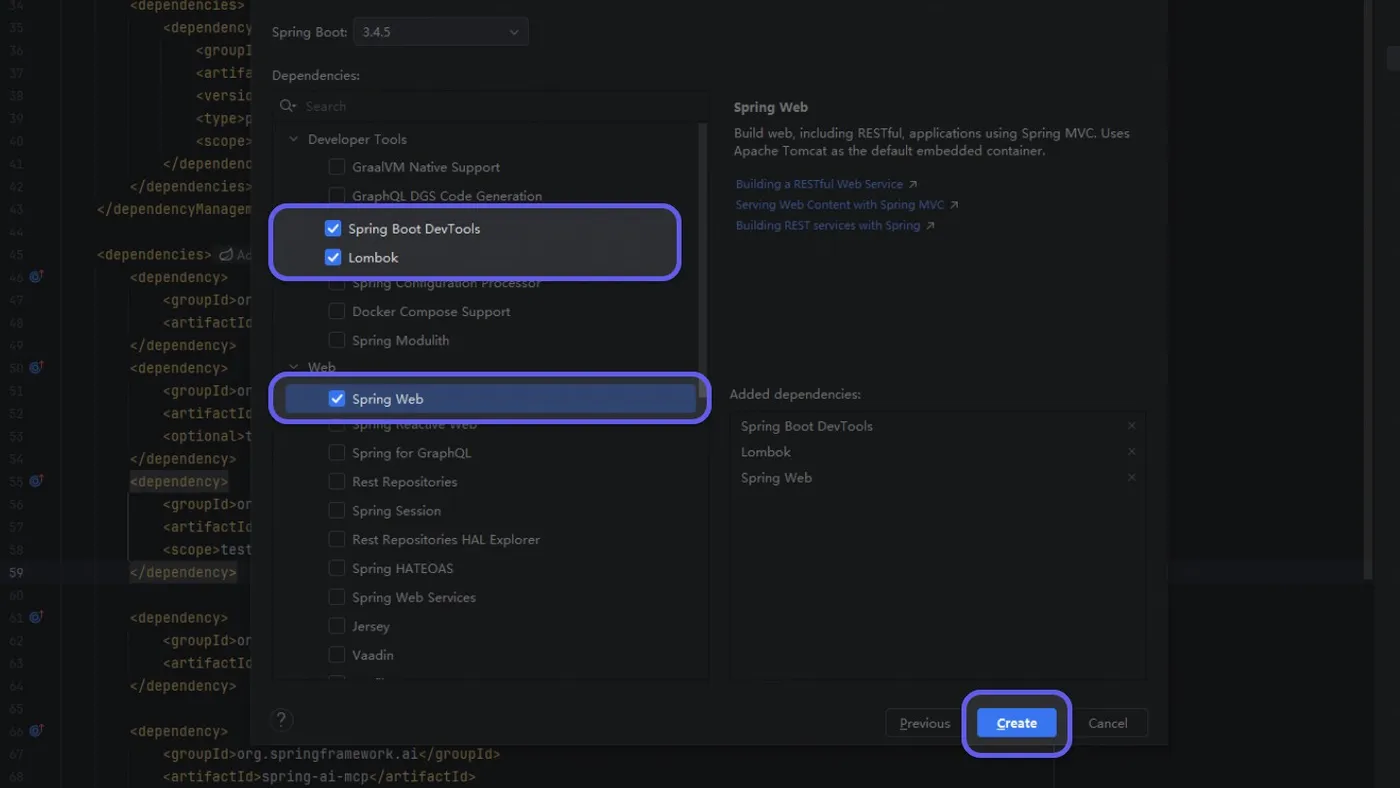
Task: Collapse the Developer Tools group
Action: (294, 139)
